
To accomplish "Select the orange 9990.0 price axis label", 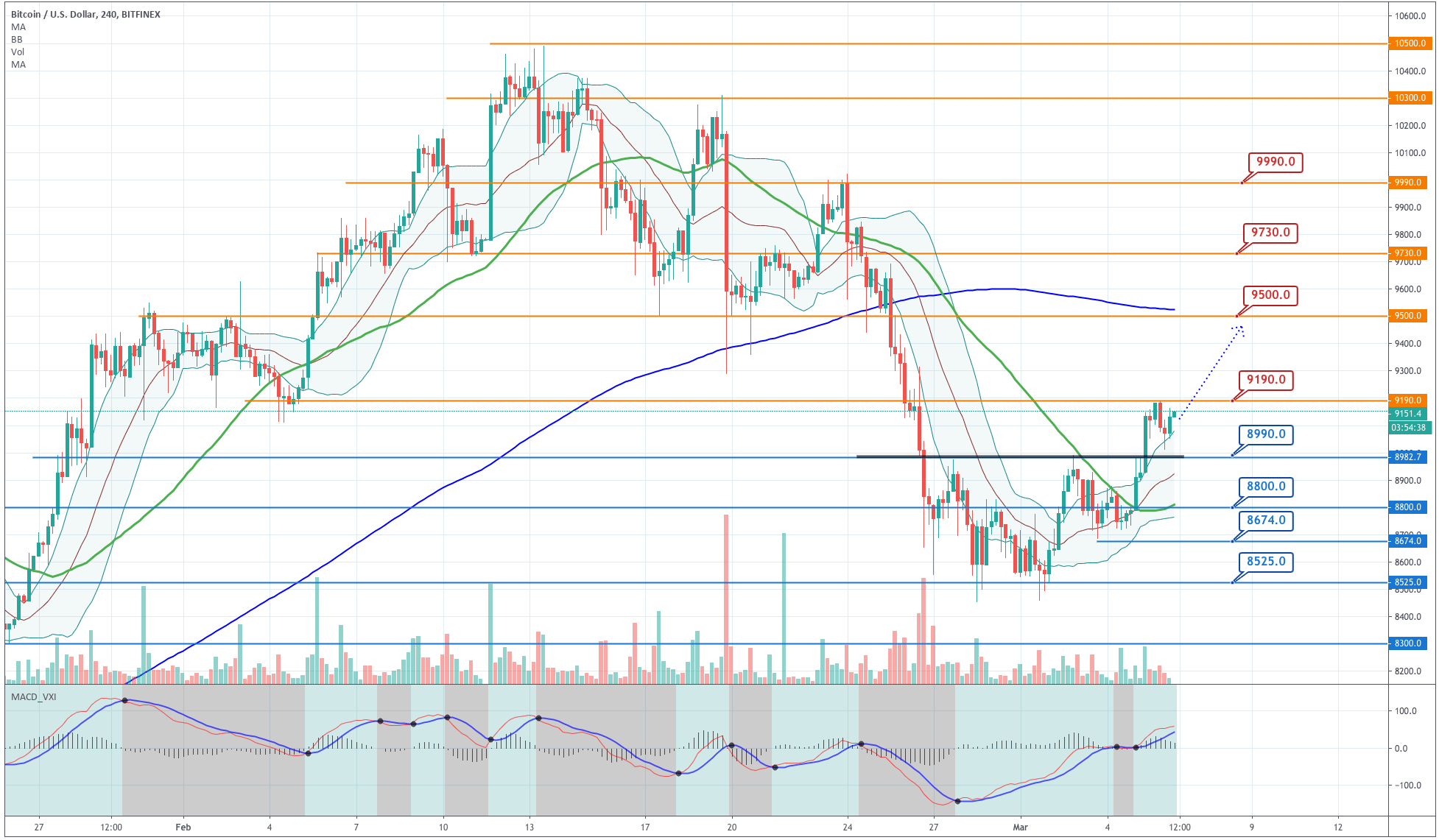I will click(1407, 183).
